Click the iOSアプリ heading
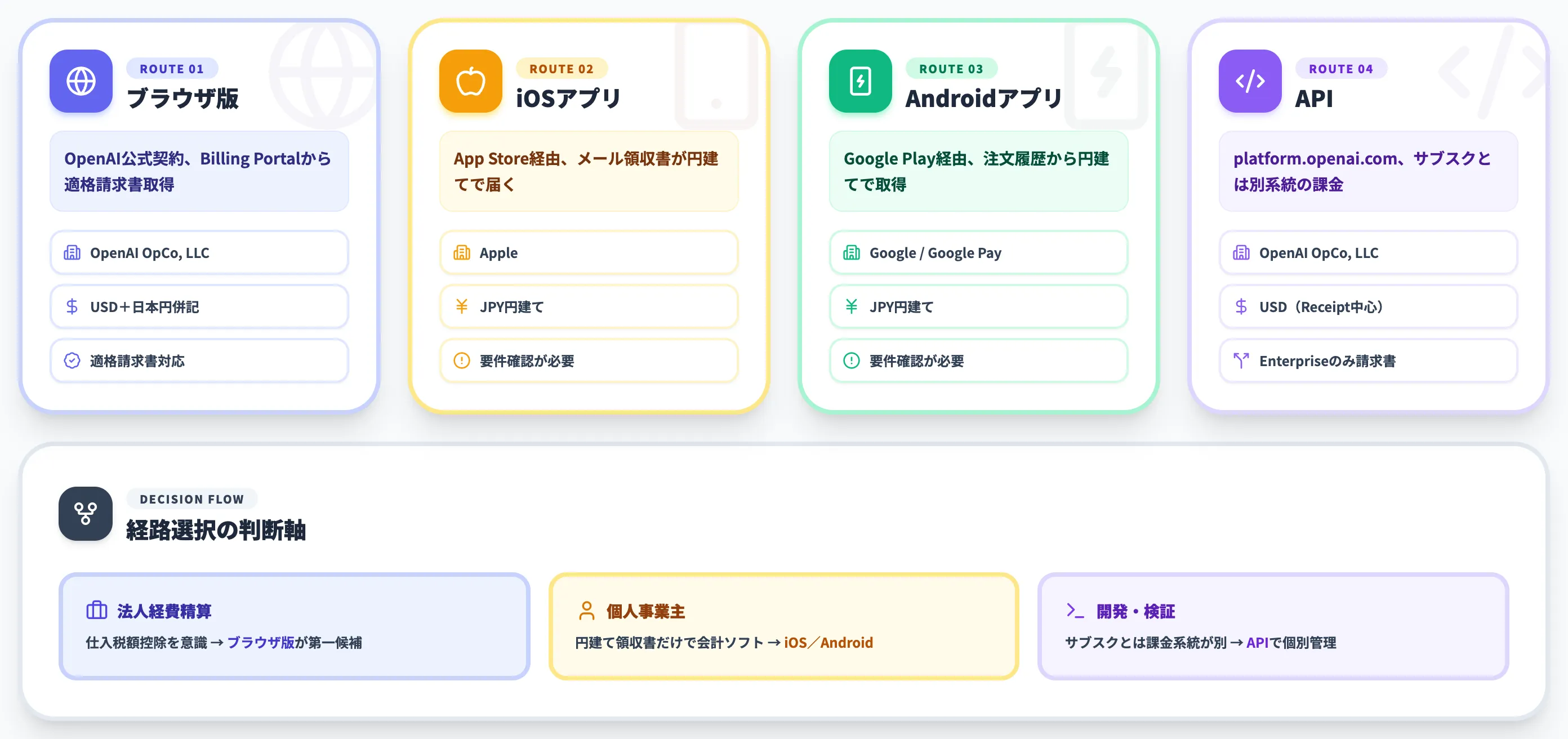 [568, 98]
